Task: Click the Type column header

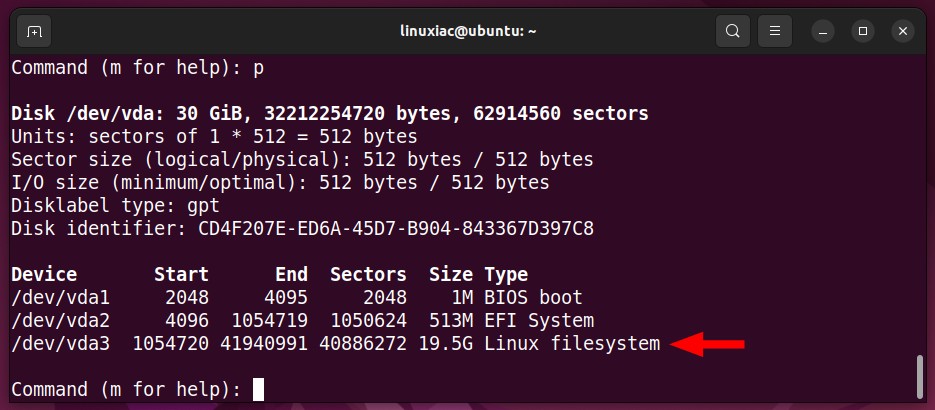Action: [x=506, y=275]
